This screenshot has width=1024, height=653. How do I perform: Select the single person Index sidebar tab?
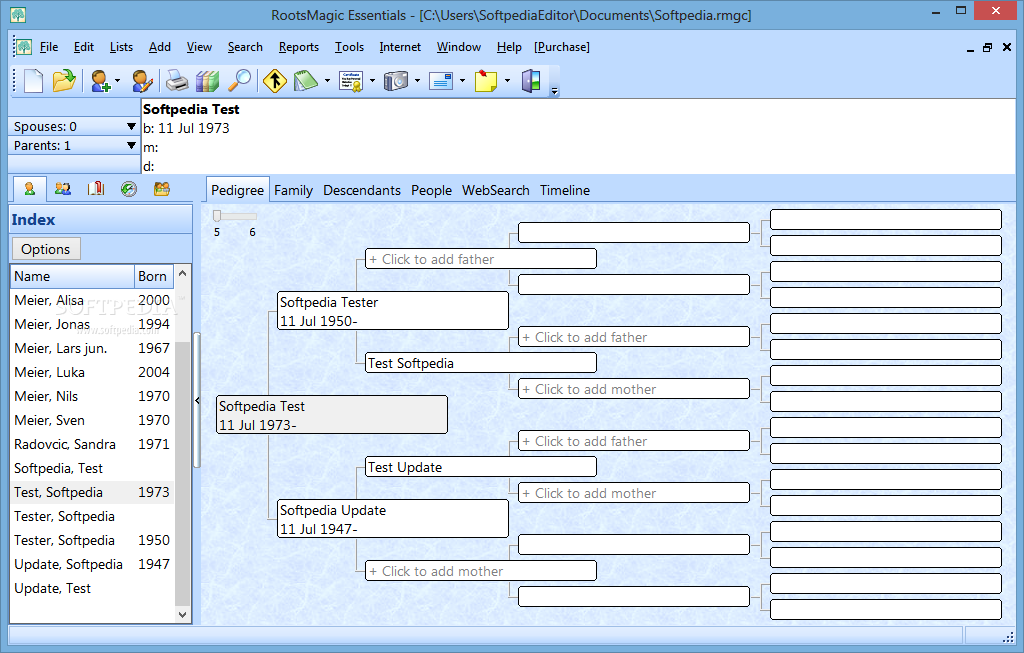[x=29, y=189]
